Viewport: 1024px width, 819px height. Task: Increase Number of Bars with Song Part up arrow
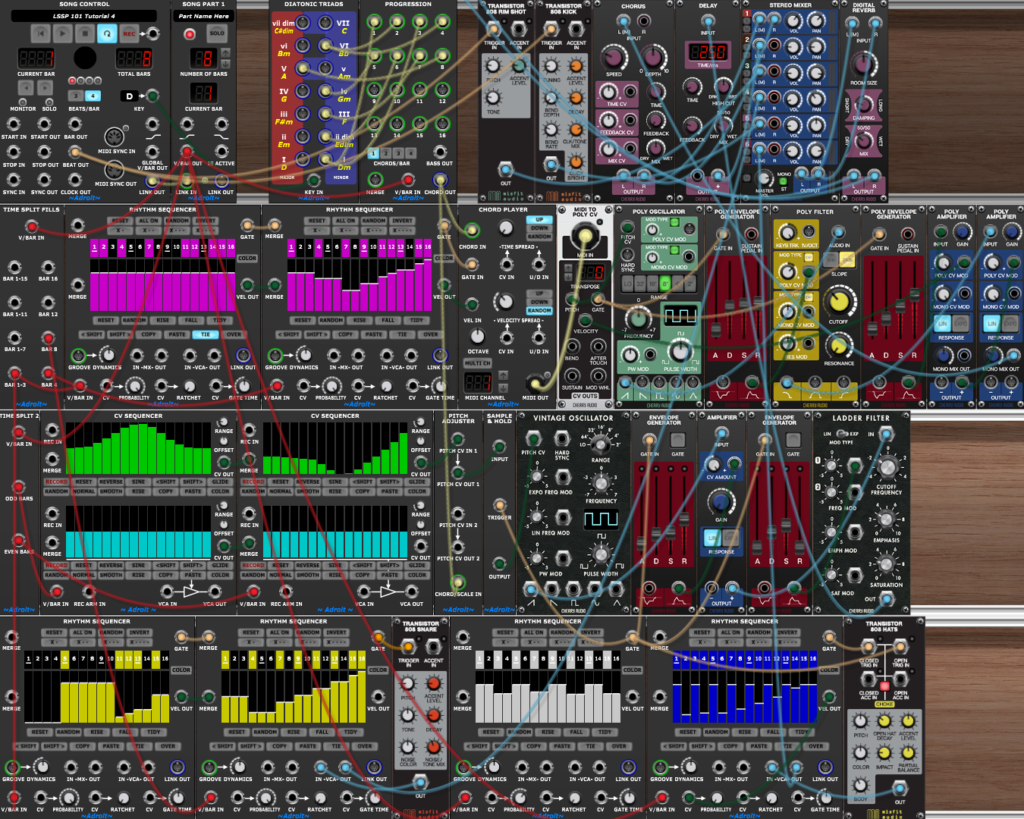(x=225, y=52)
